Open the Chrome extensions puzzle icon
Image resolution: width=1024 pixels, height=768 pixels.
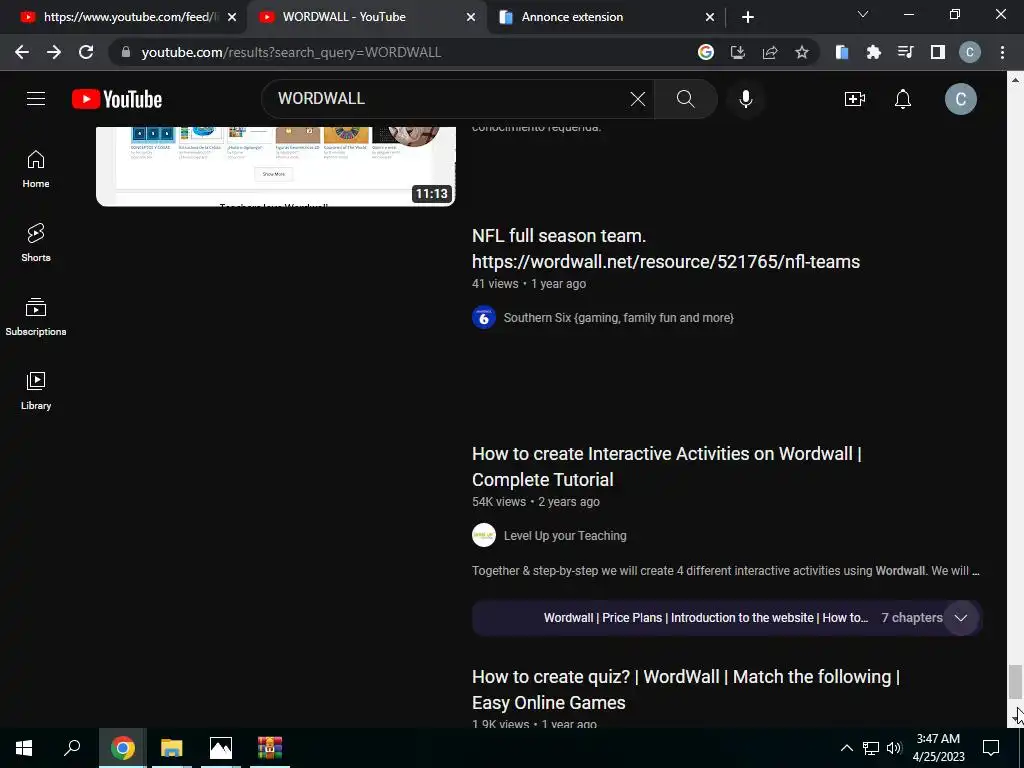874,52
